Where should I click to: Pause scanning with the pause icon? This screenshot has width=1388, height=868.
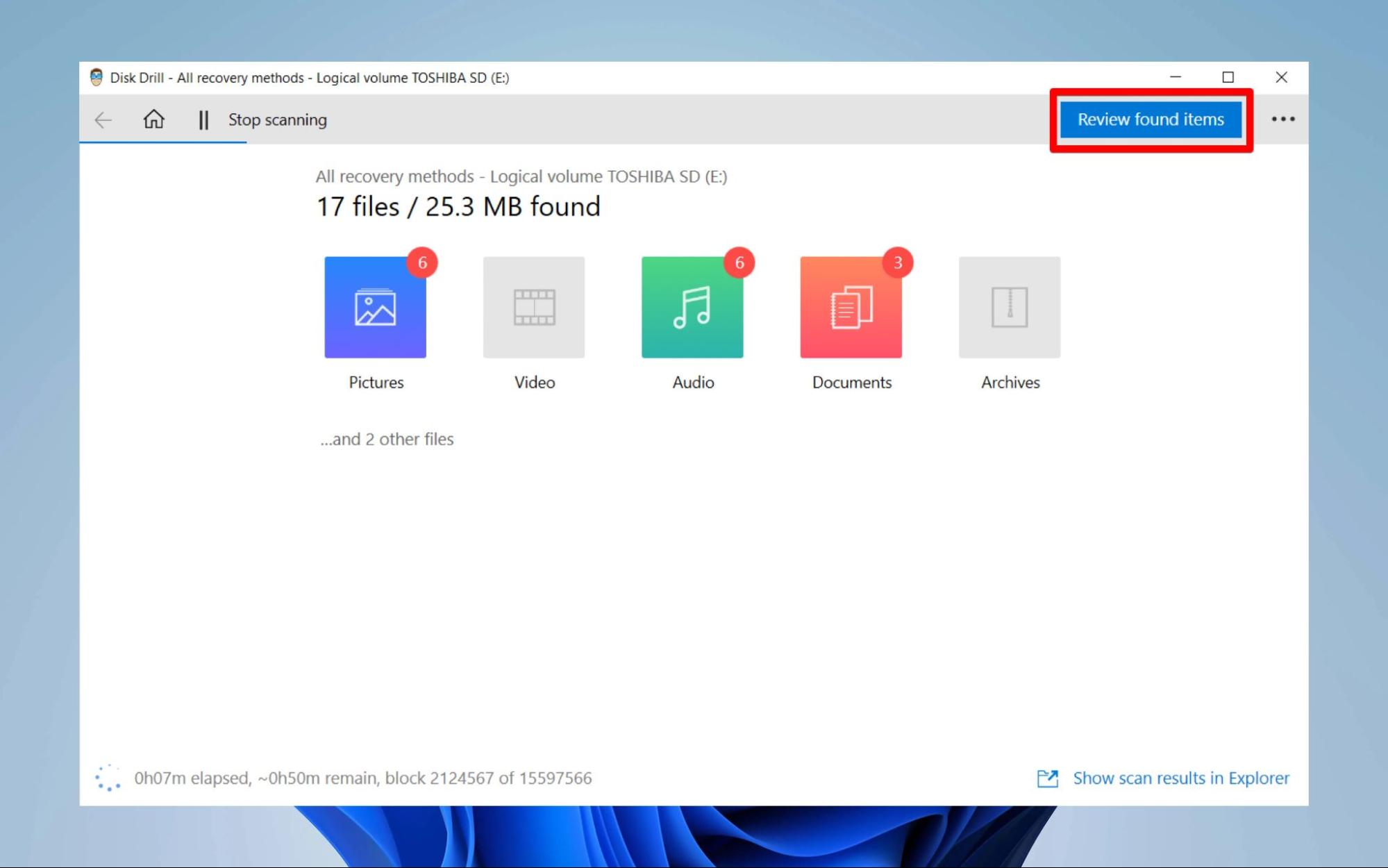(203, 119)
